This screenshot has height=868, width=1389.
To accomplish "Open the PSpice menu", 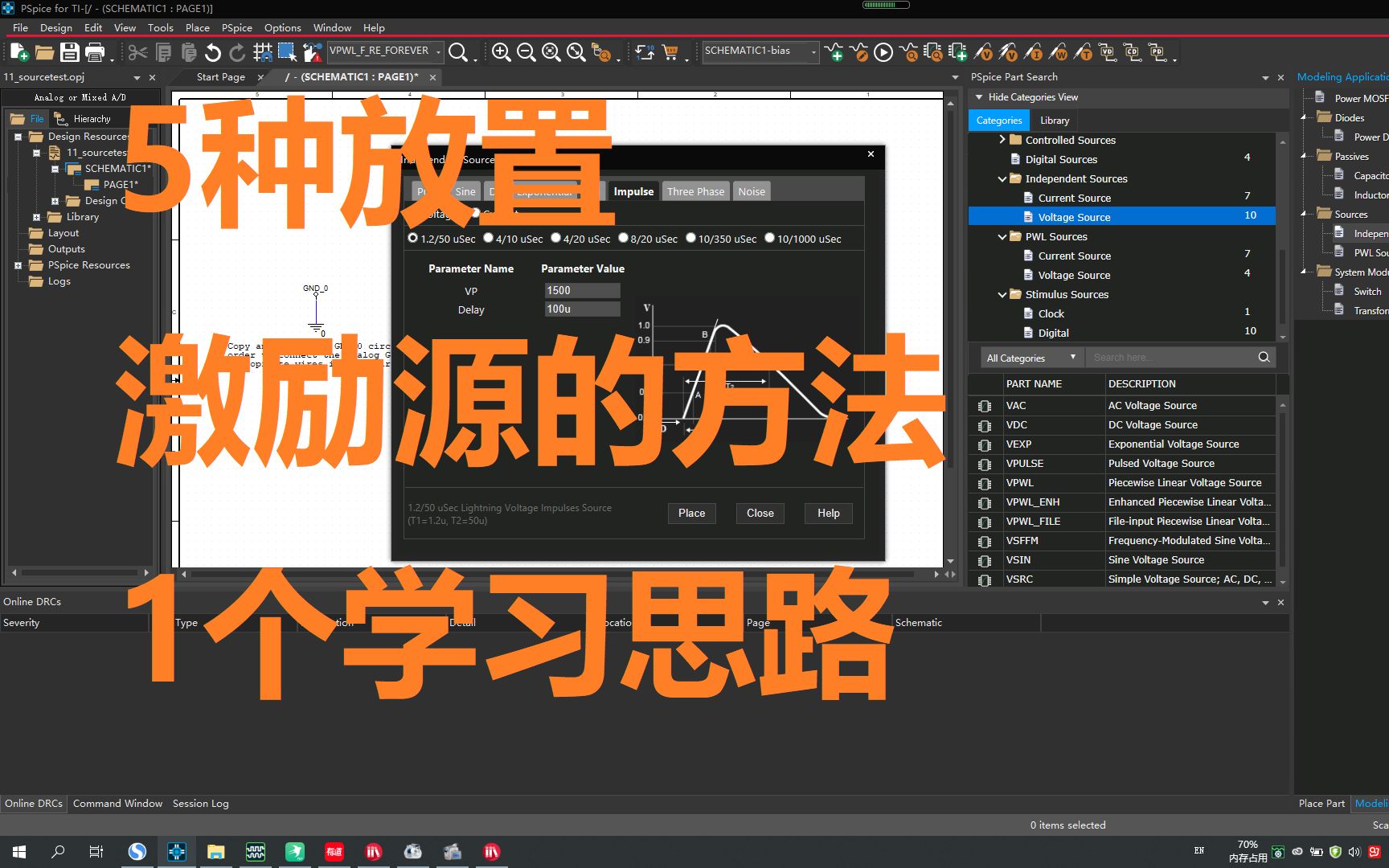I will (x=236, y=27).
